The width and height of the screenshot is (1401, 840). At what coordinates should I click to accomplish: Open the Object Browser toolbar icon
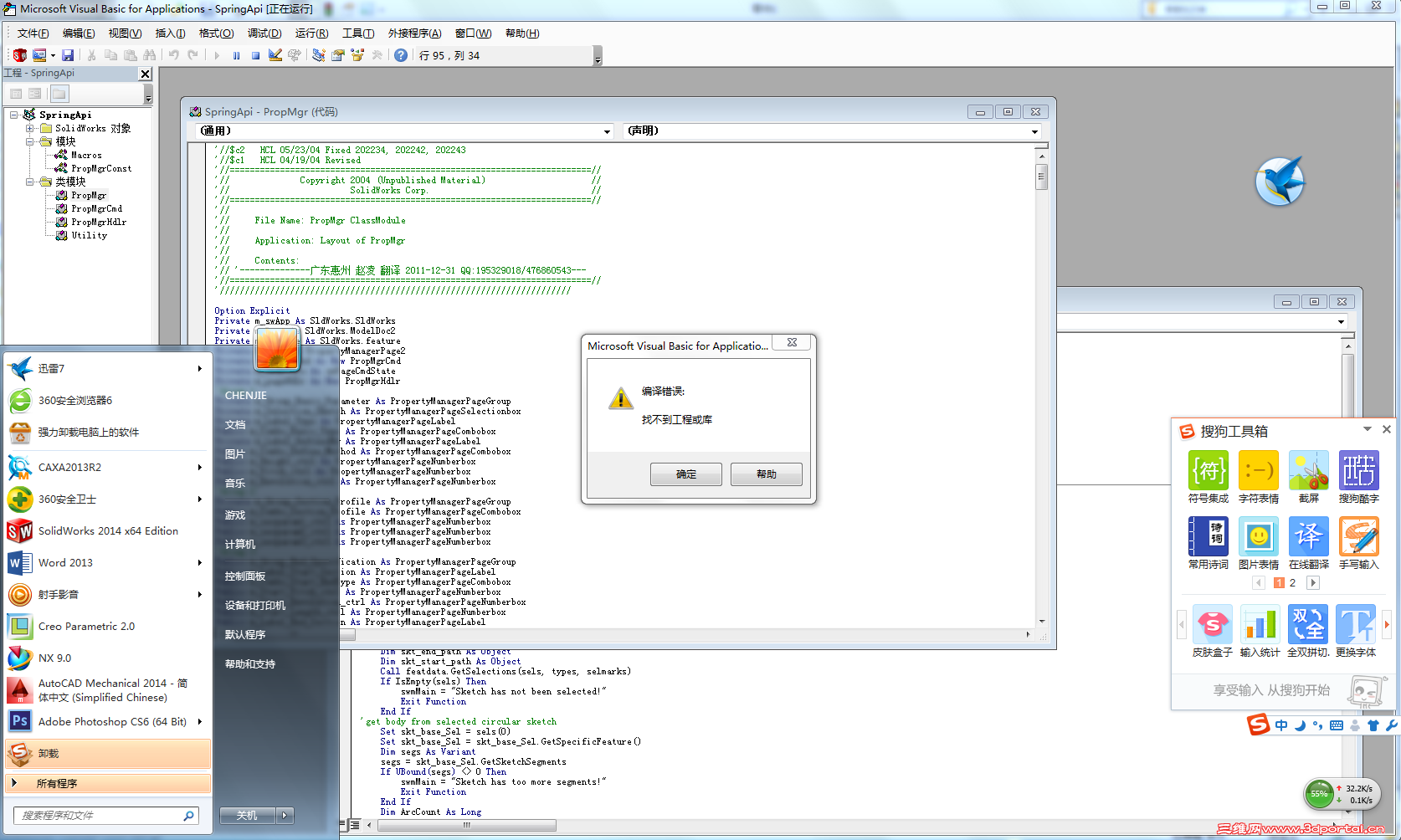pyautogui.click(x=357, y=55)
